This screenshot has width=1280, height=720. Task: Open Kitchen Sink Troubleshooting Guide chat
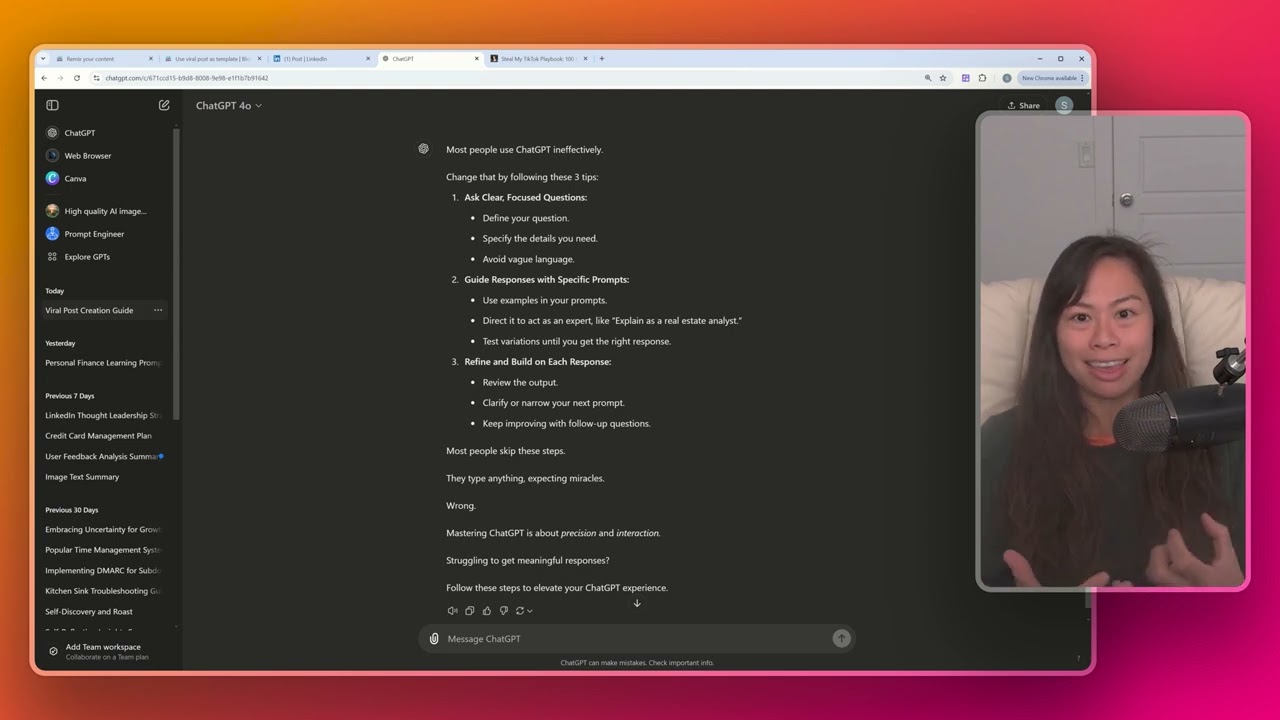click(105, 591)
